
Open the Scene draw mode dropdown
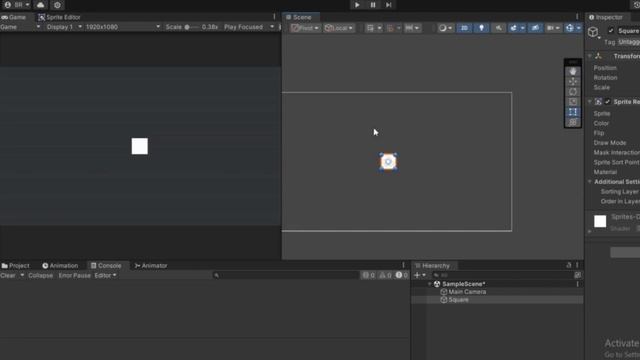(445, 28)
